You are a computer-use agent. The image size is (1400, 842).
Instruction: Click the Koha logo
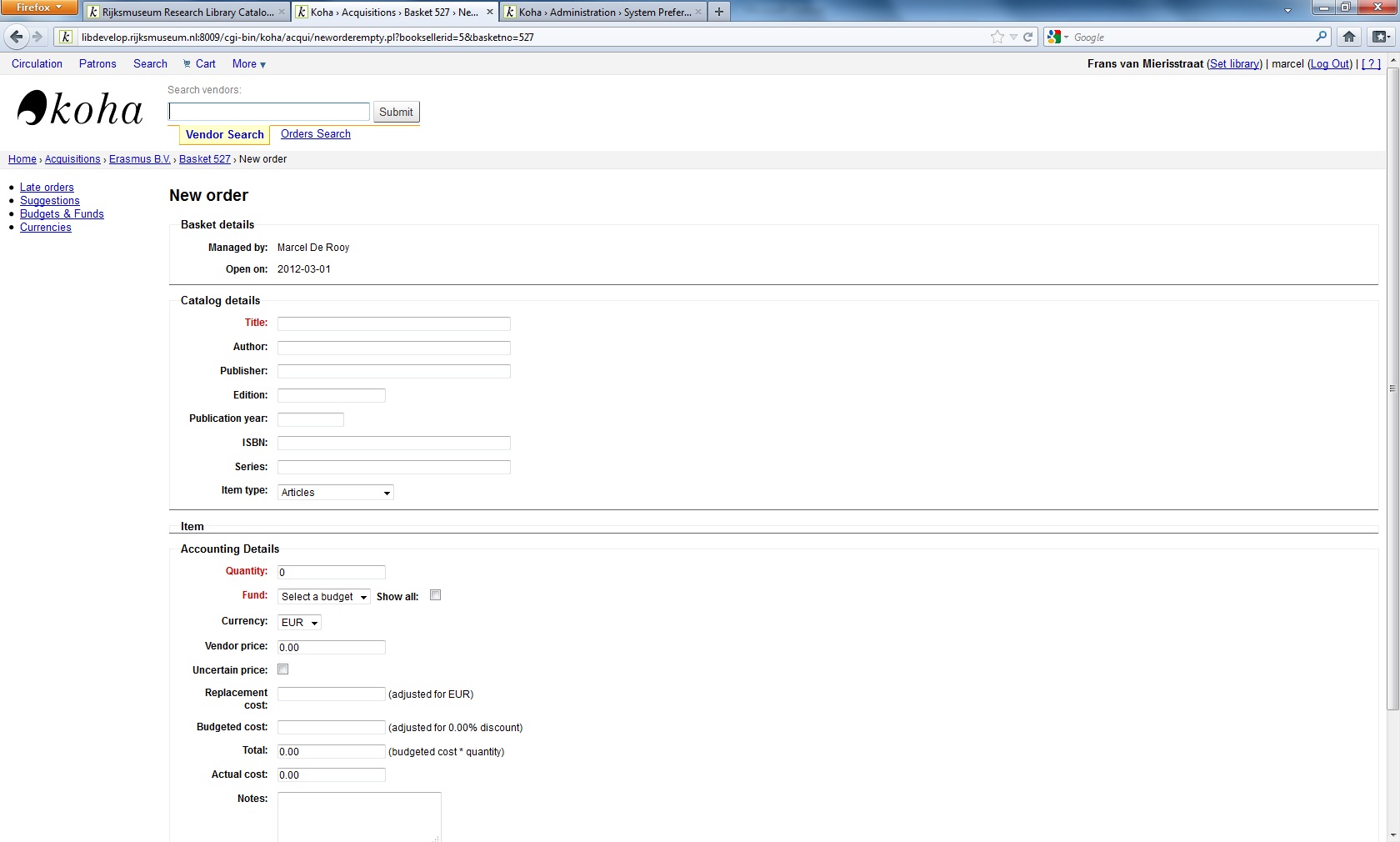click(80, 109)
